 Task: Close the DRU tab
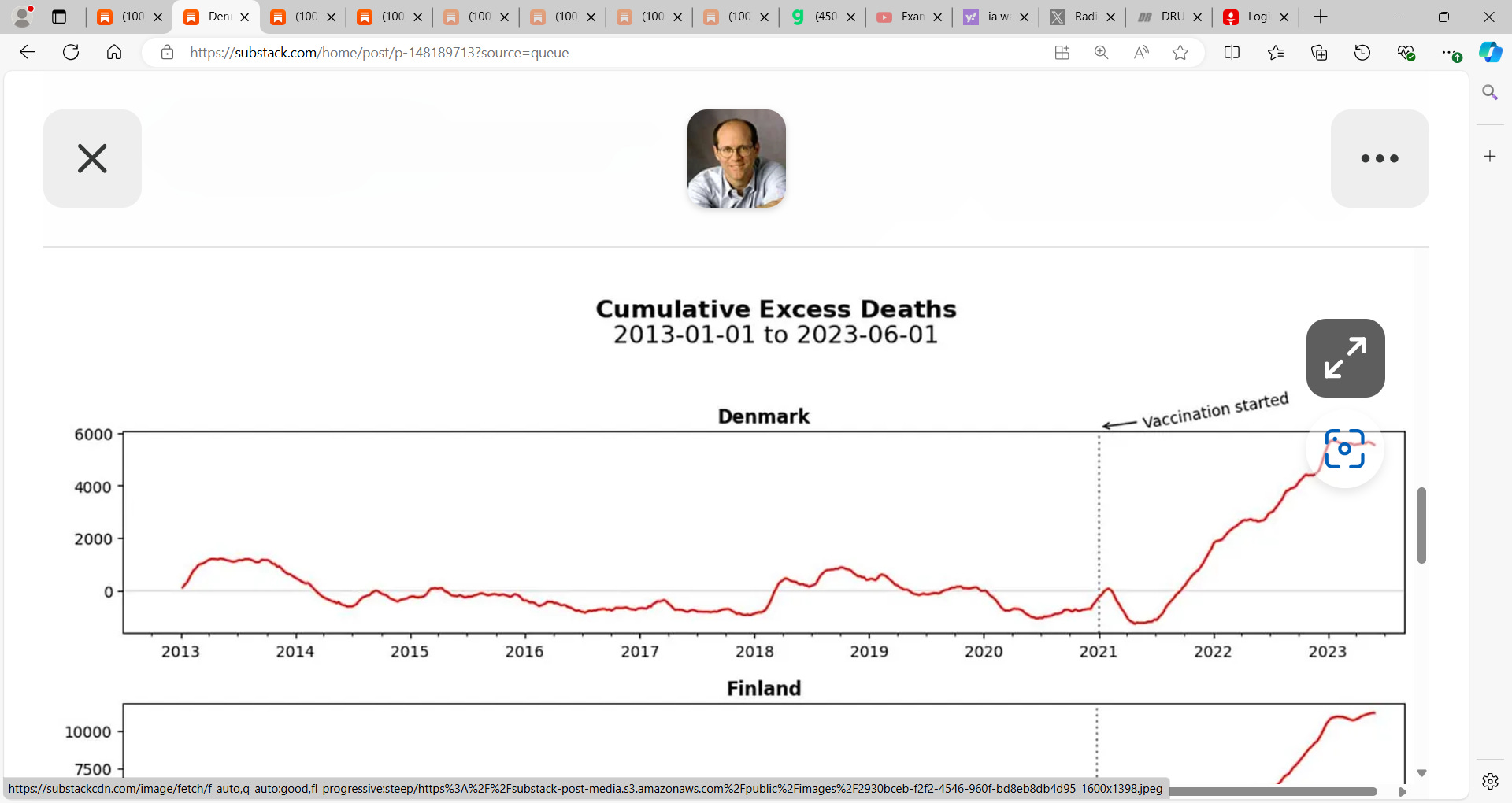[1197, 17]
